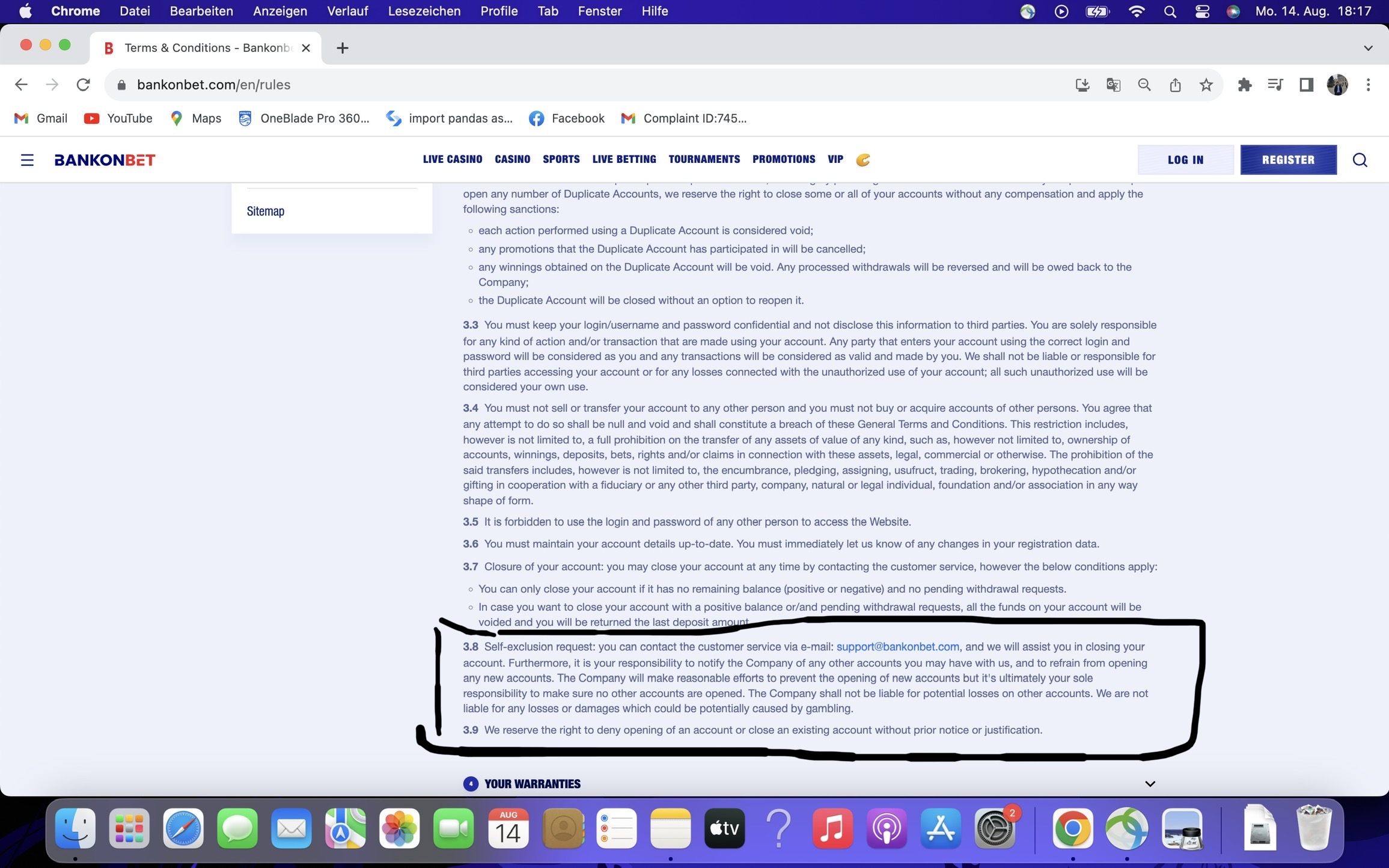Open the Facebook bookmark
The image size is (1389, 868).
pyautogui.click(x=567, y=118)
